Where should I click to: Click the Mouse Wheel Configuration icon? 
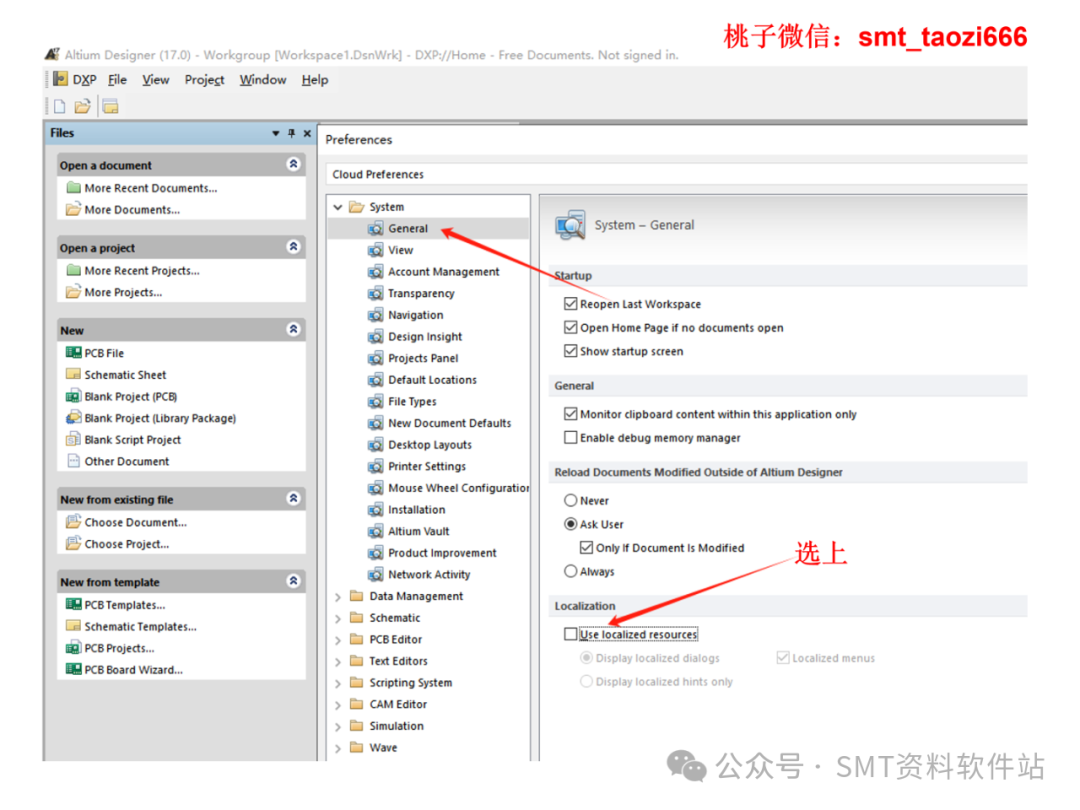(x=375, y=487)
